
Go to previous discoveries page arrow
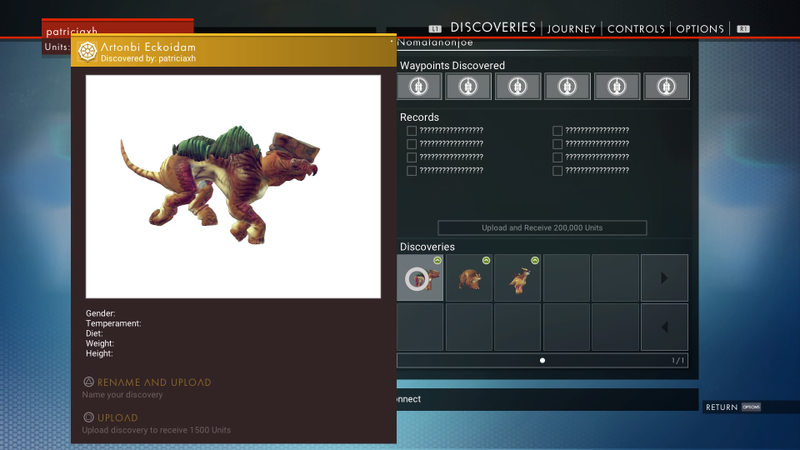(x=664, y=327)
